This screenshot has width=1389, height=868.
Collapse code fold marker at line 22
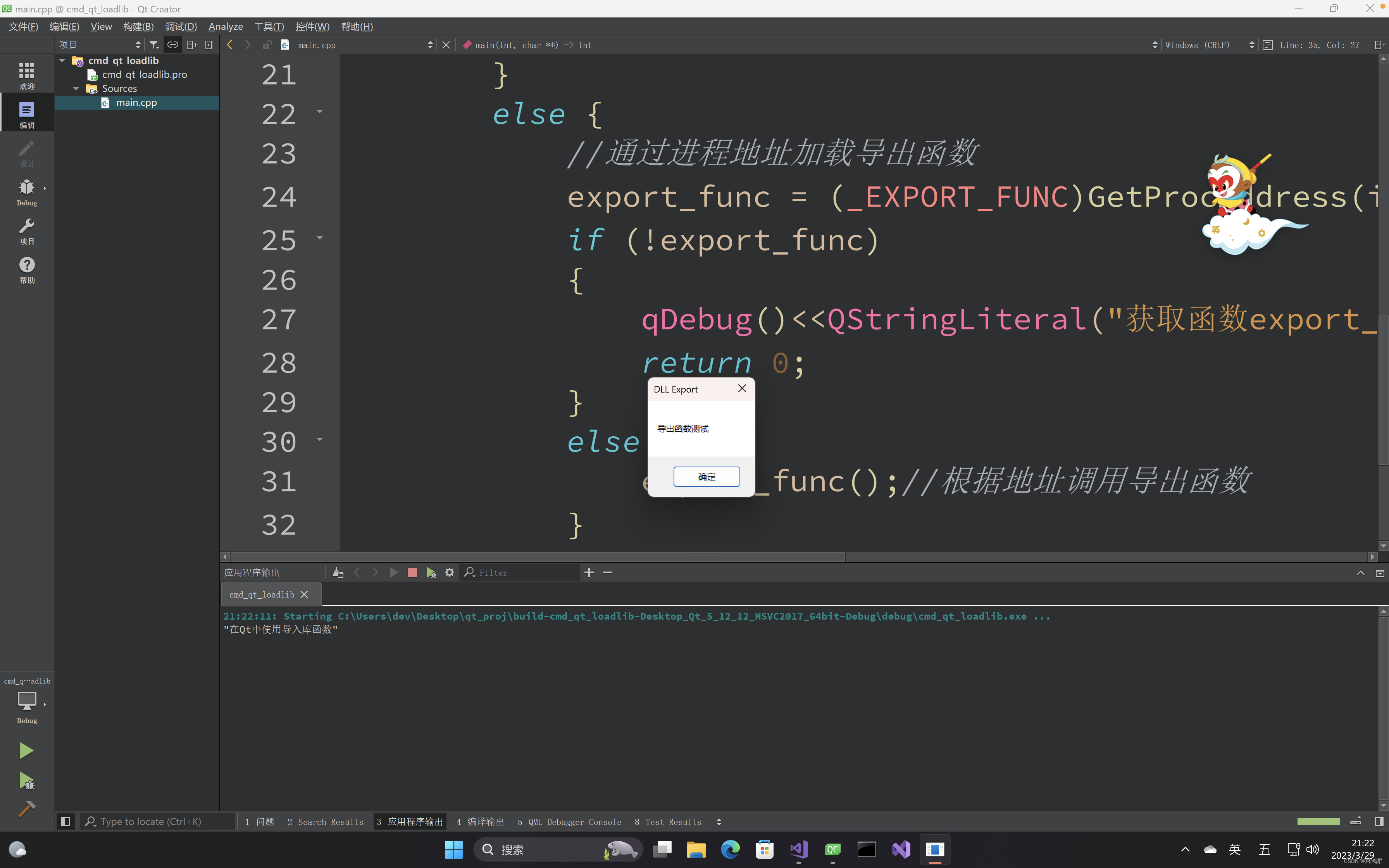[319, 112]
